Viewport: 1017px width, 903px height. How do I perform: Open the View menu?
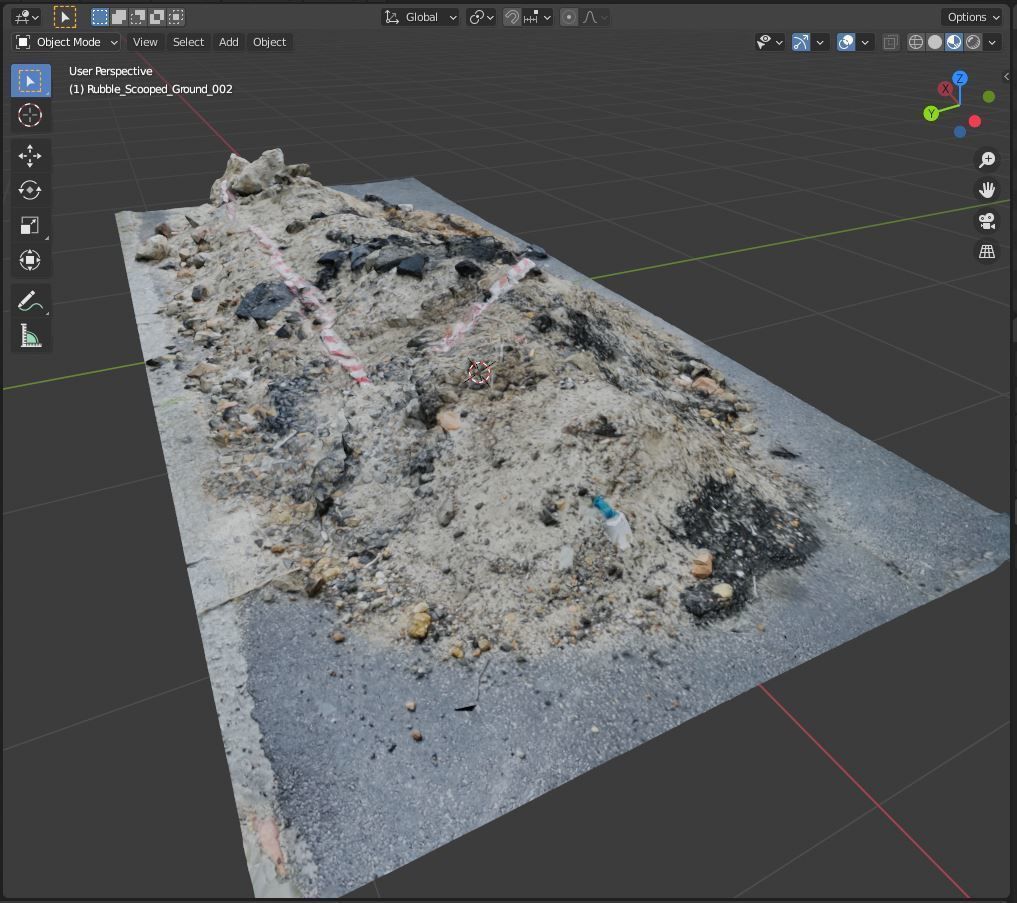(145, 42)
